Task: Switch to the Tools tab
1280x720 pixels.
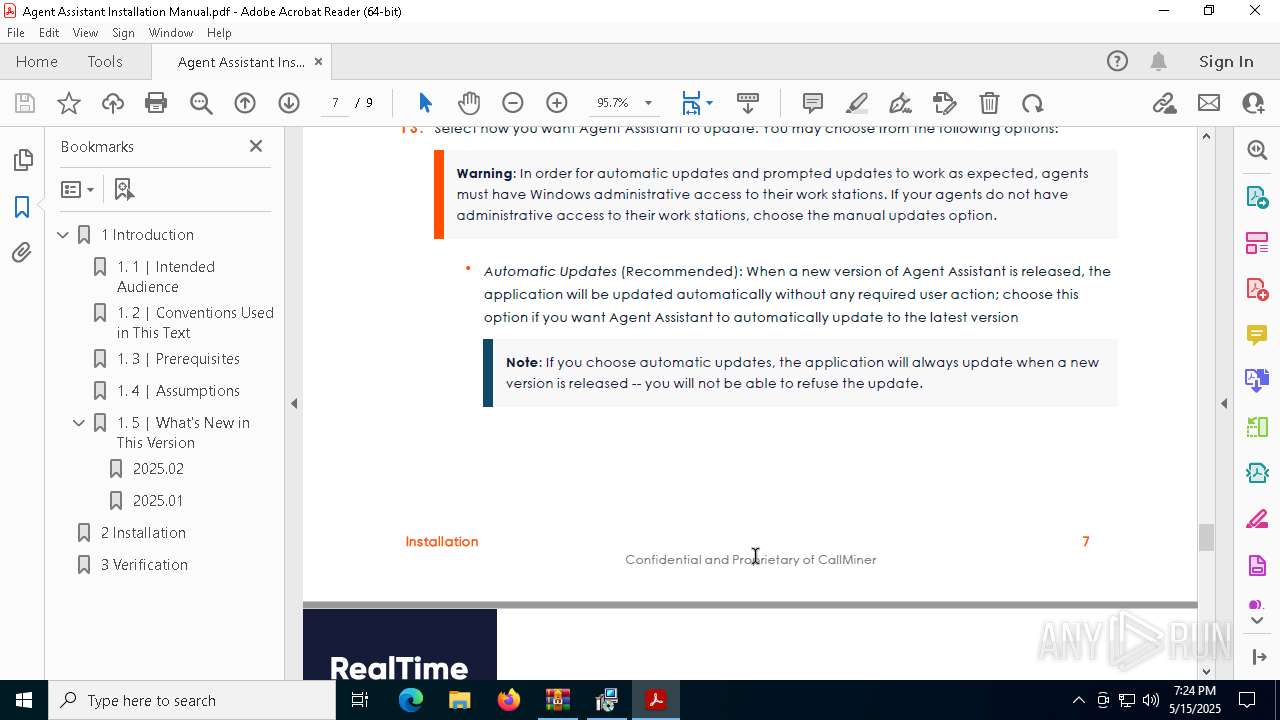Action: pyautogui.click(x=105, y=61)
